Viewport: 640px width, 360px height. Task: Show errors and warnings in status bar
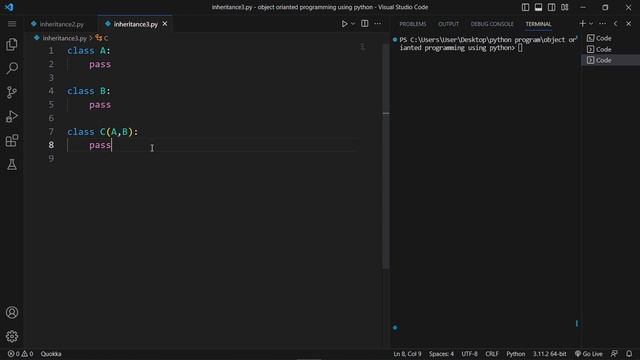coord(20,354)
